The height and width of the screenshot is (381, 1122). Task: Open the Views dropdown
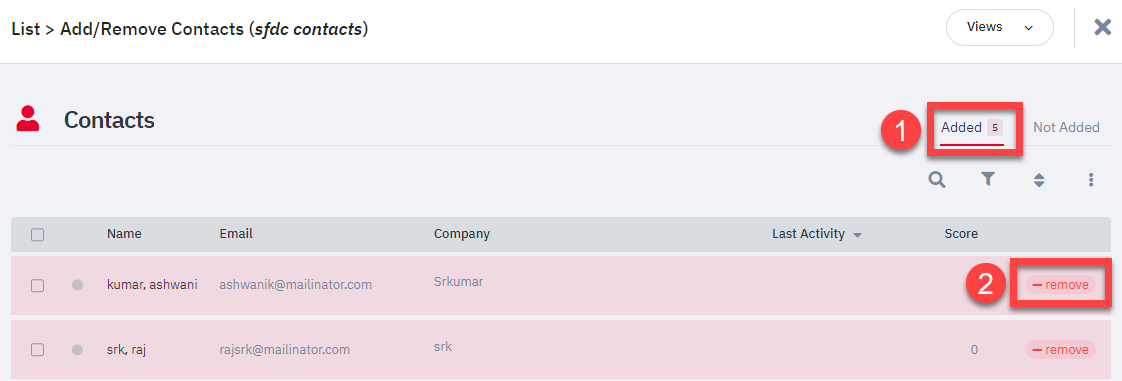(1000, 27)
